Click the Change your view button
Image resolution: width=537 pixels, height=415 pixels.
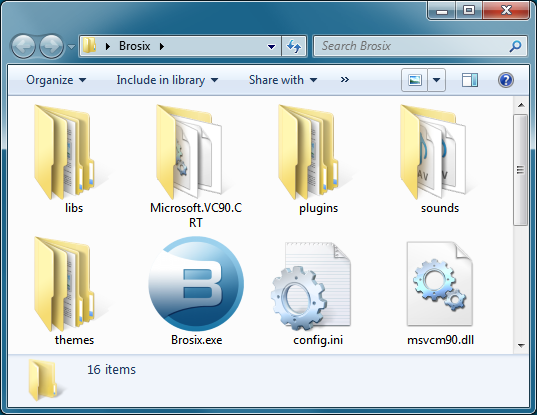tap(414, 80)
